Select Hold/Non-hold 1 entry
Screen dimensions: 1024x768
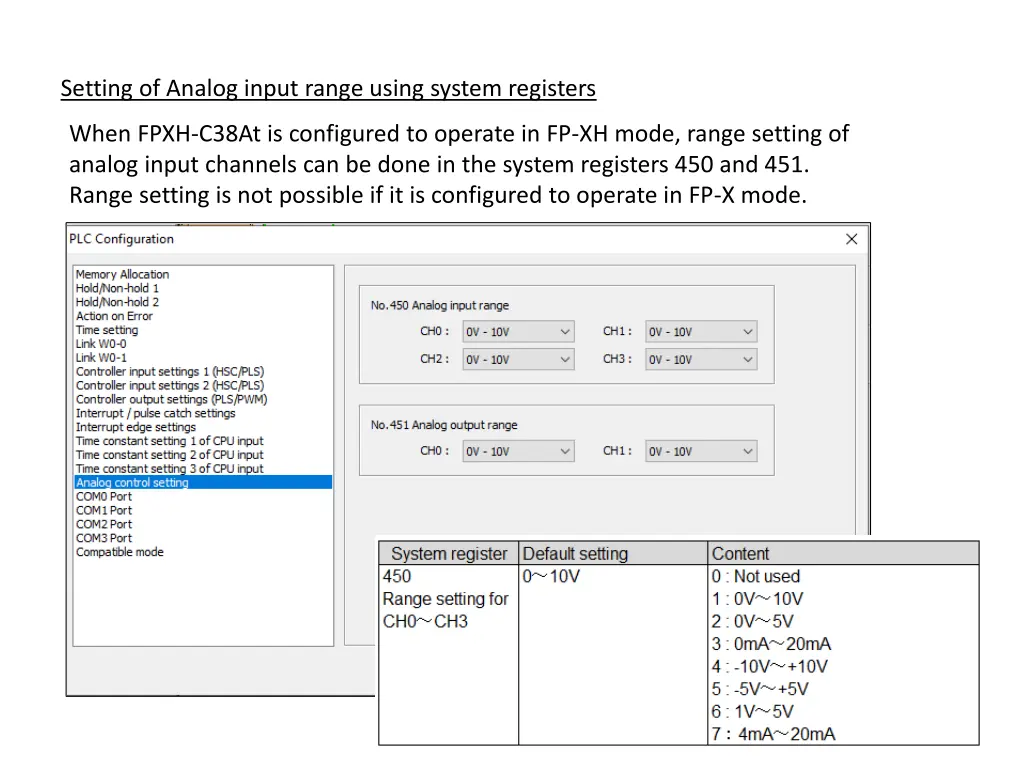pos(117,288)
